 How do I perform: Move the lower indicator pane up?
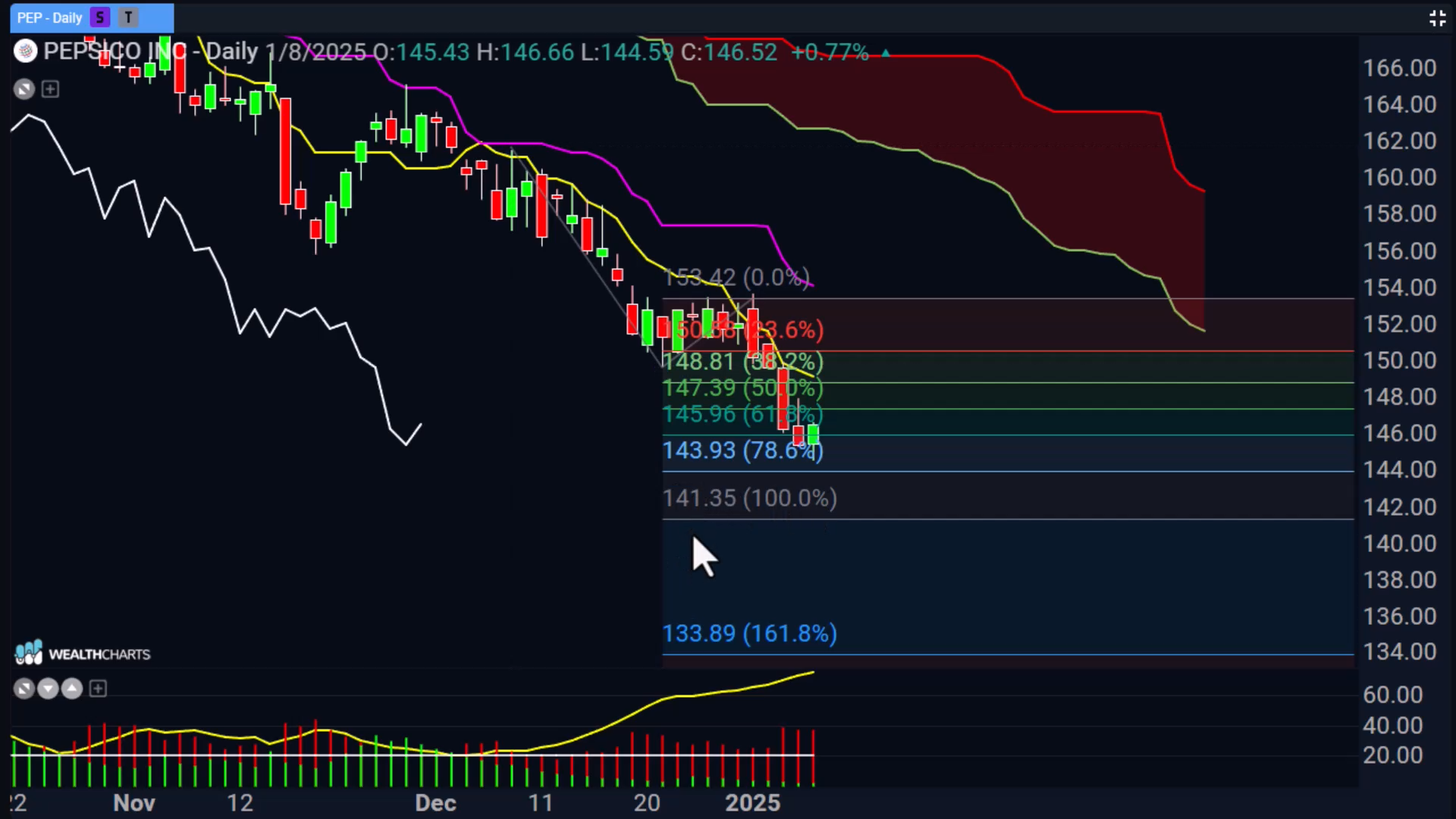[x=72, y=689]
